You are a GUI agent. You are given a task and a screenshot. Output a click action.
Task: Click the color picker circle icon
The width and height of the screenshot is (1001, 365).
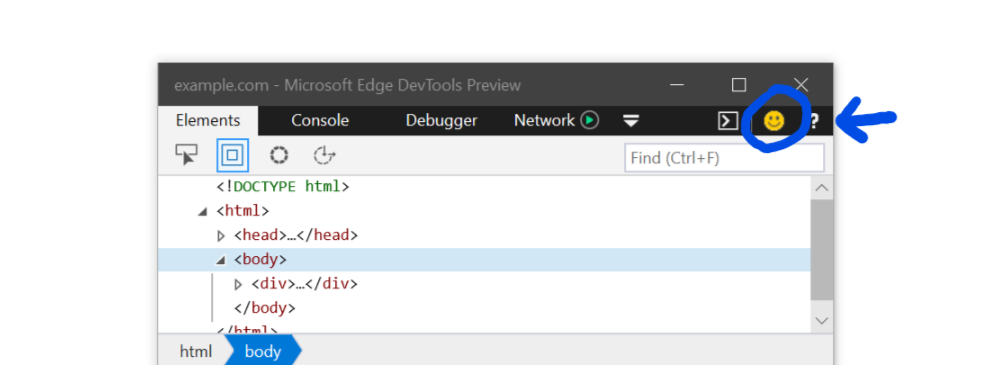279,155
